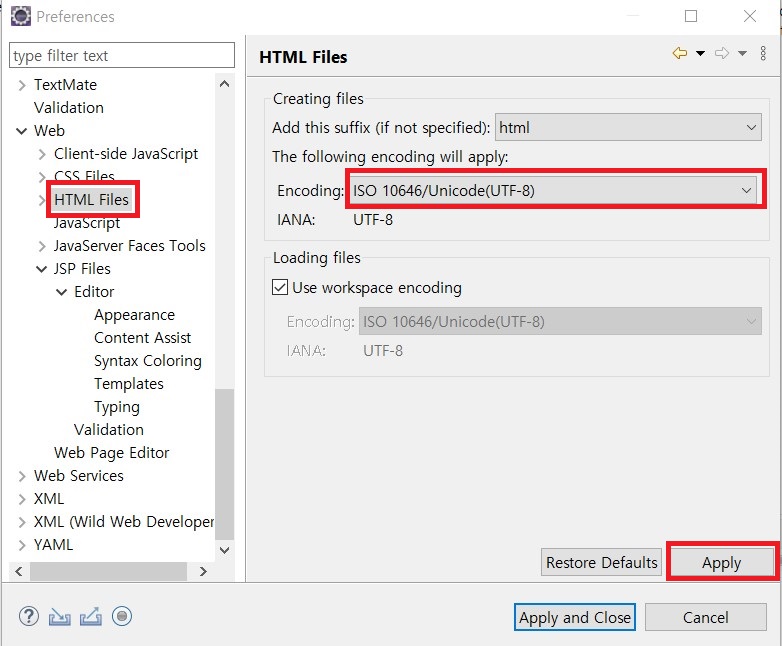Viewport: 782px width, 646px height.
Task: Click the Oomph preference recorder icon
Action: (122, 617)
